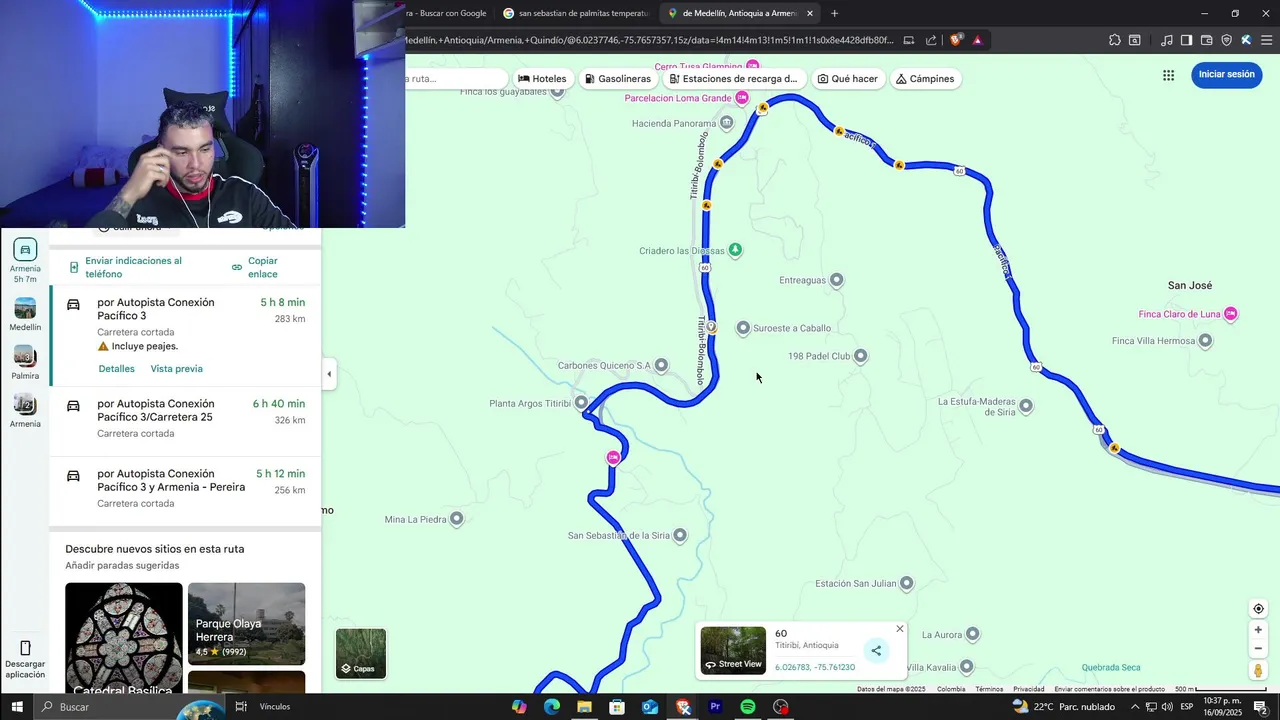Center map on my location

click(1258, 609)
